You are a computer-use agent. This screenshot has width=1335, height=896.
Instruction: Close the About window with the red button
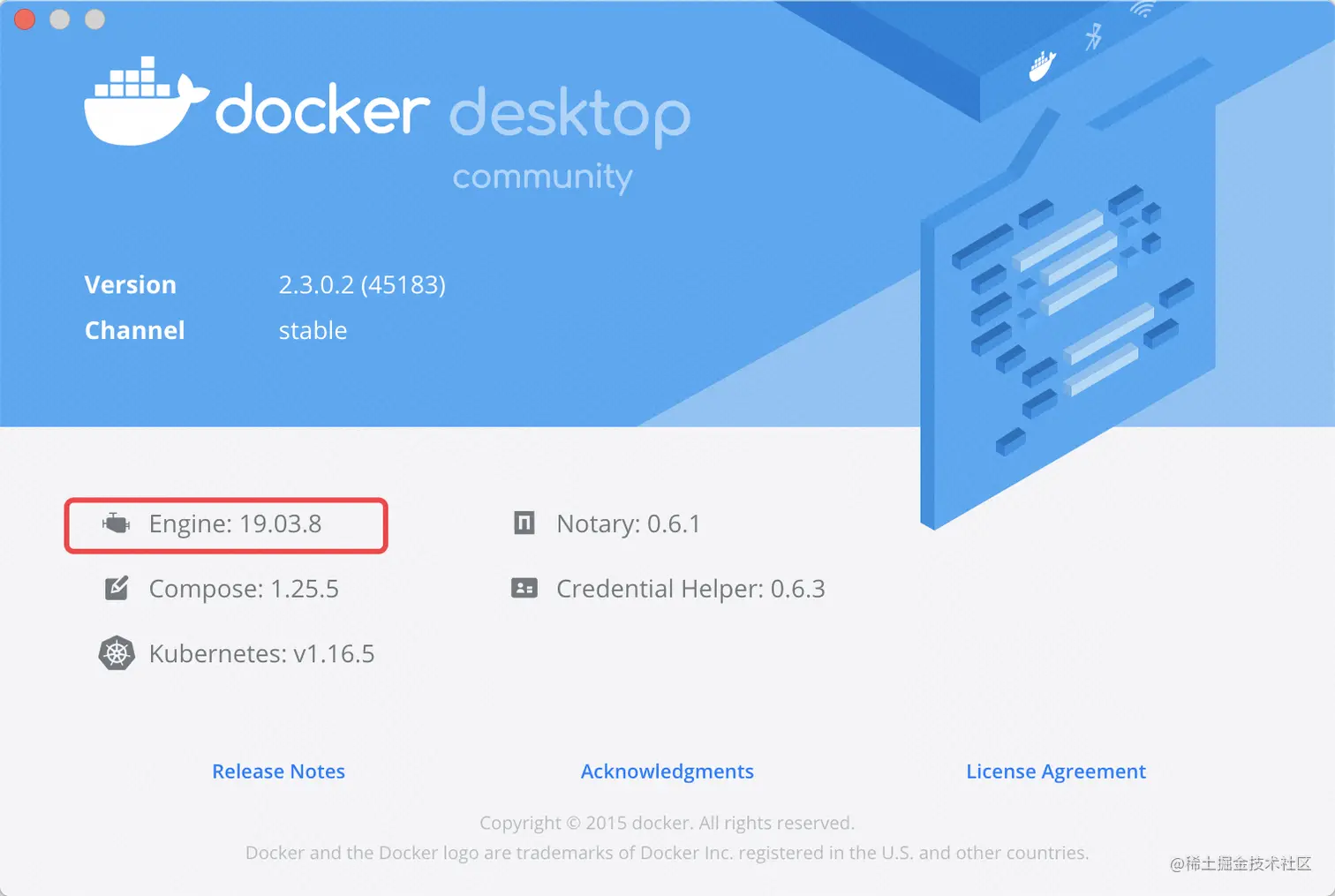pos(25,19)
